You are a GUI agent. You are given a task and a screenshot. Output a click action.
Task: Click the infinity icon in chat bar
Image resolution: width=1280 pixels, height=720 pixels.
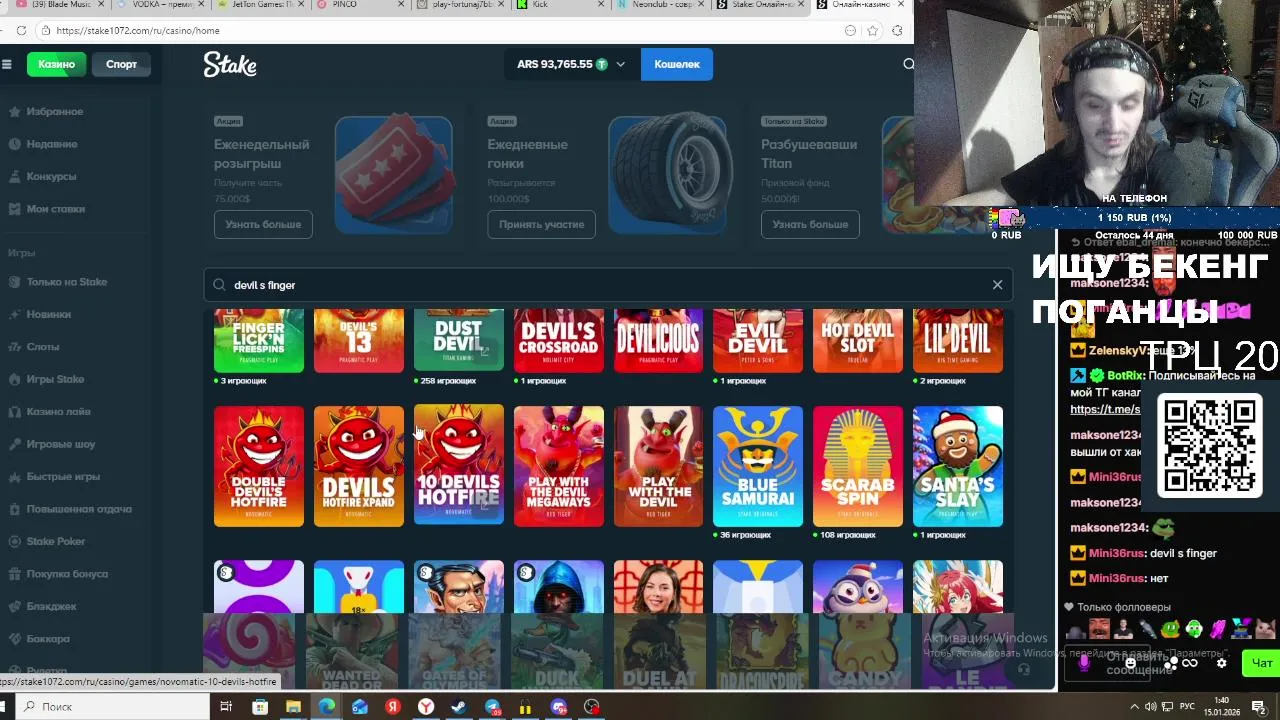coord(1190,662)
